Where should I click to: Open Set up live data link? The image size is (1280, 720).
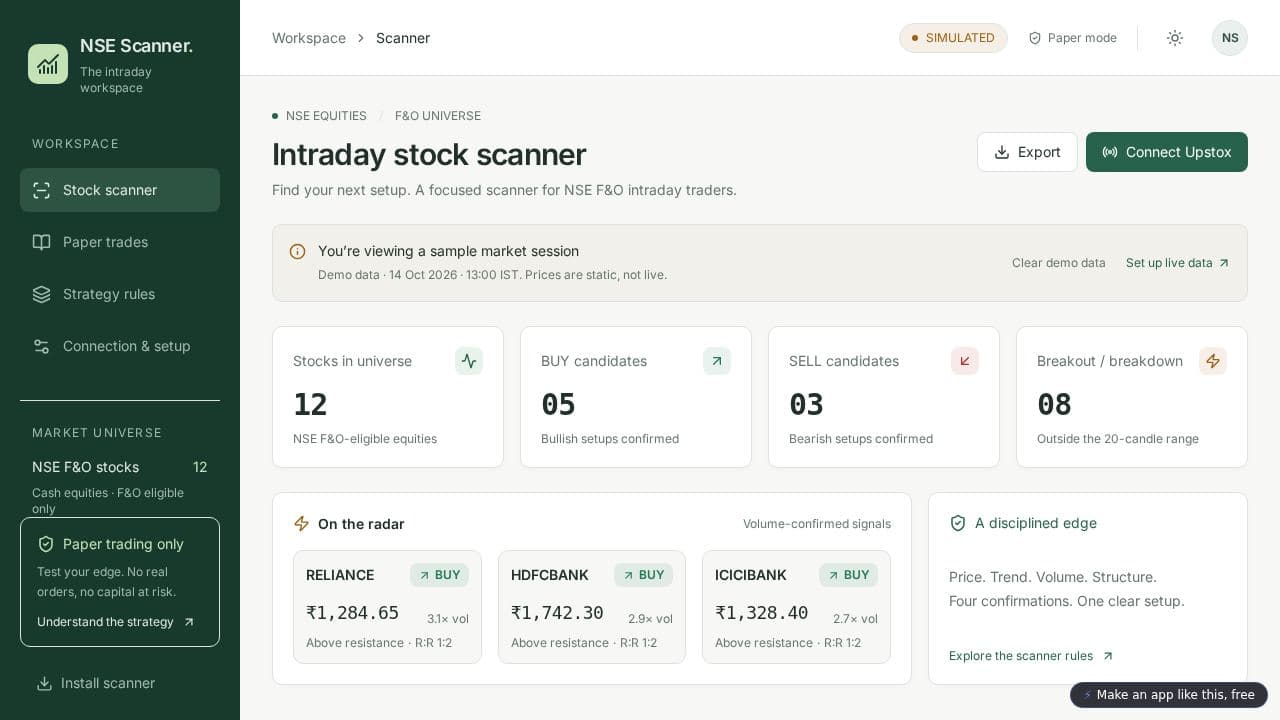[x=1178, y=263]
